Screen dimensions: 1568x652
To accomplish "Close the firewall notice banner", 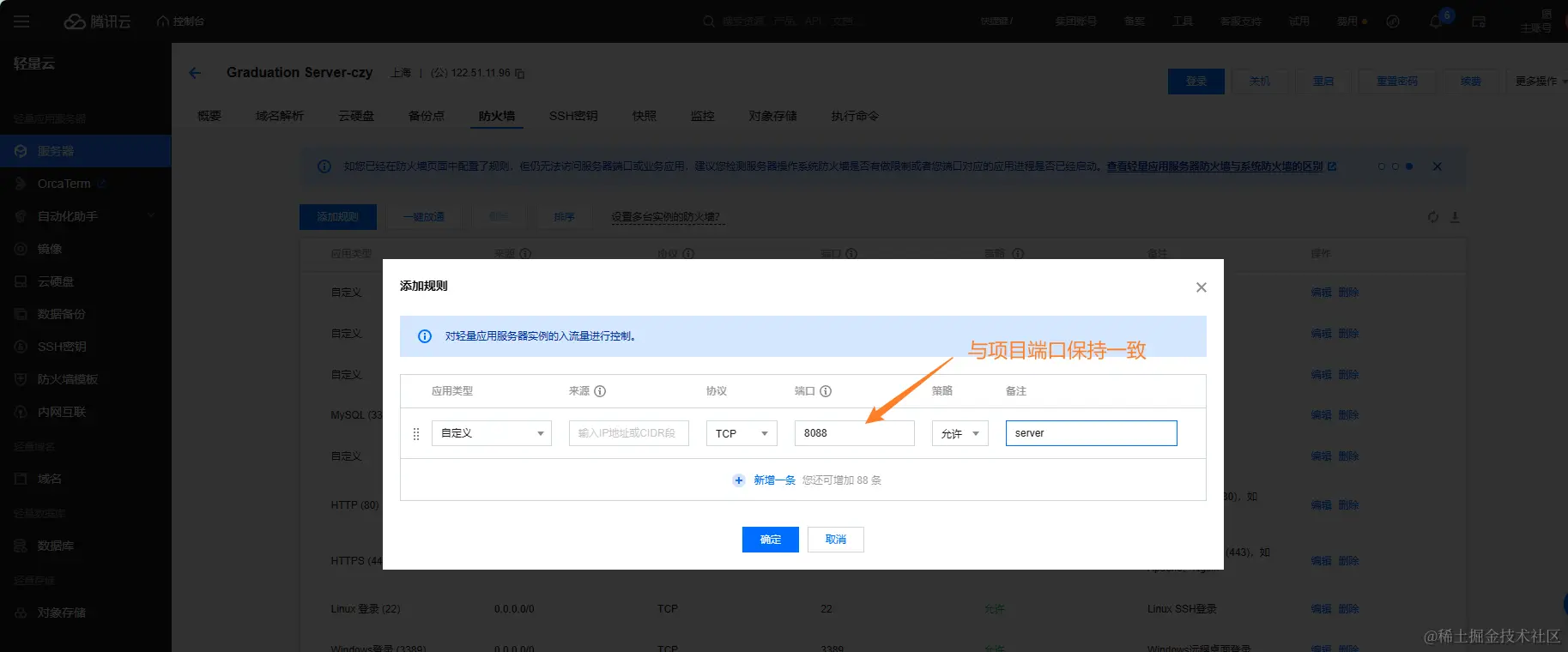I will click(x=1438, y=166).
